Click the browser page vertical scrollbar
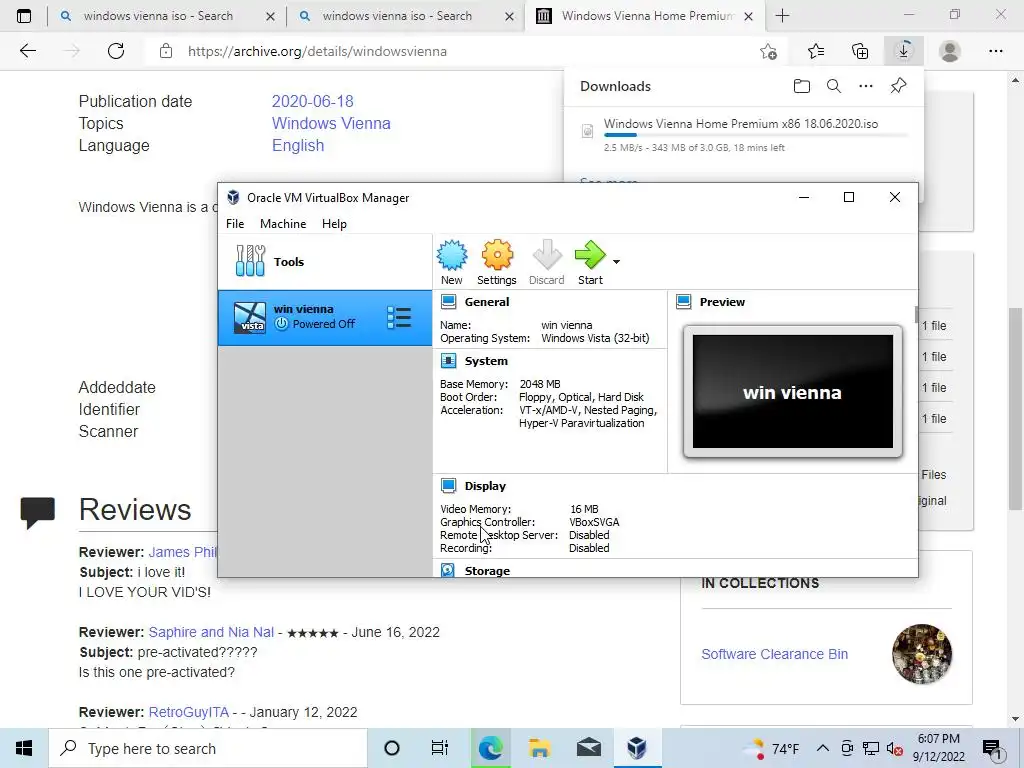The width and height of the screenshot is (1024, 768). 1015,408
